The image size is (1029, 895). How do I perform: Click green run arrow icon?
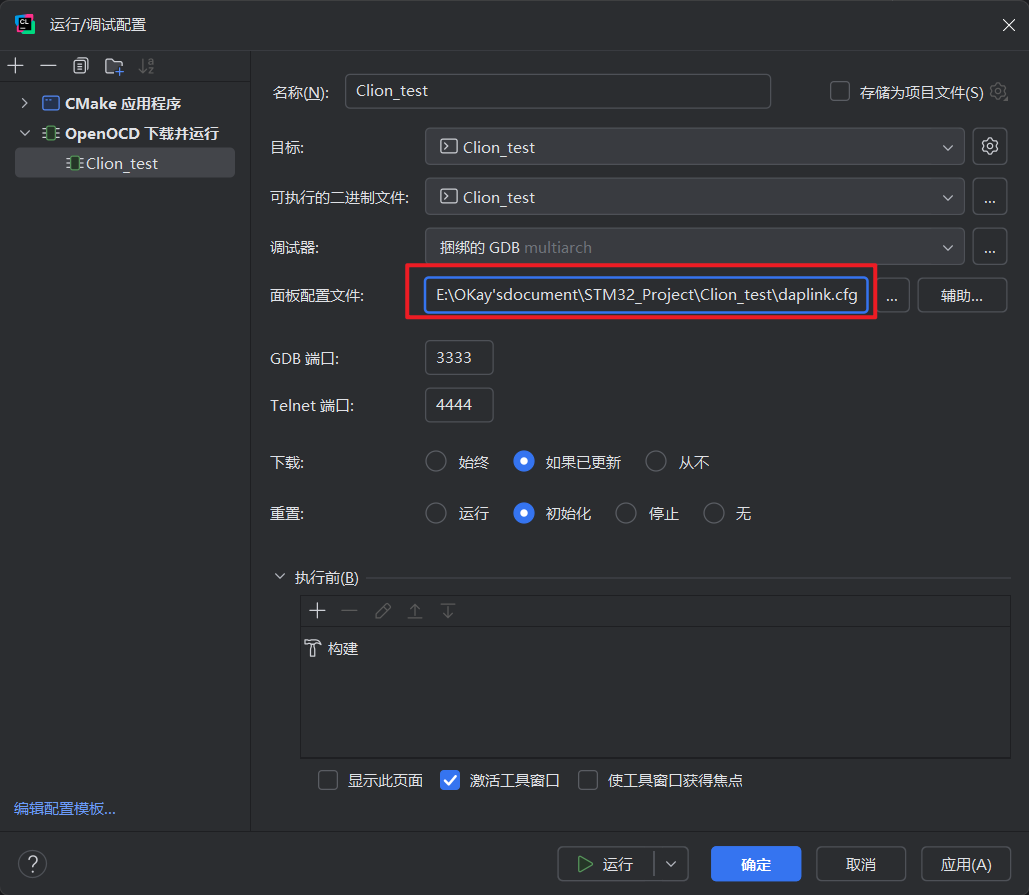point(585,864)
